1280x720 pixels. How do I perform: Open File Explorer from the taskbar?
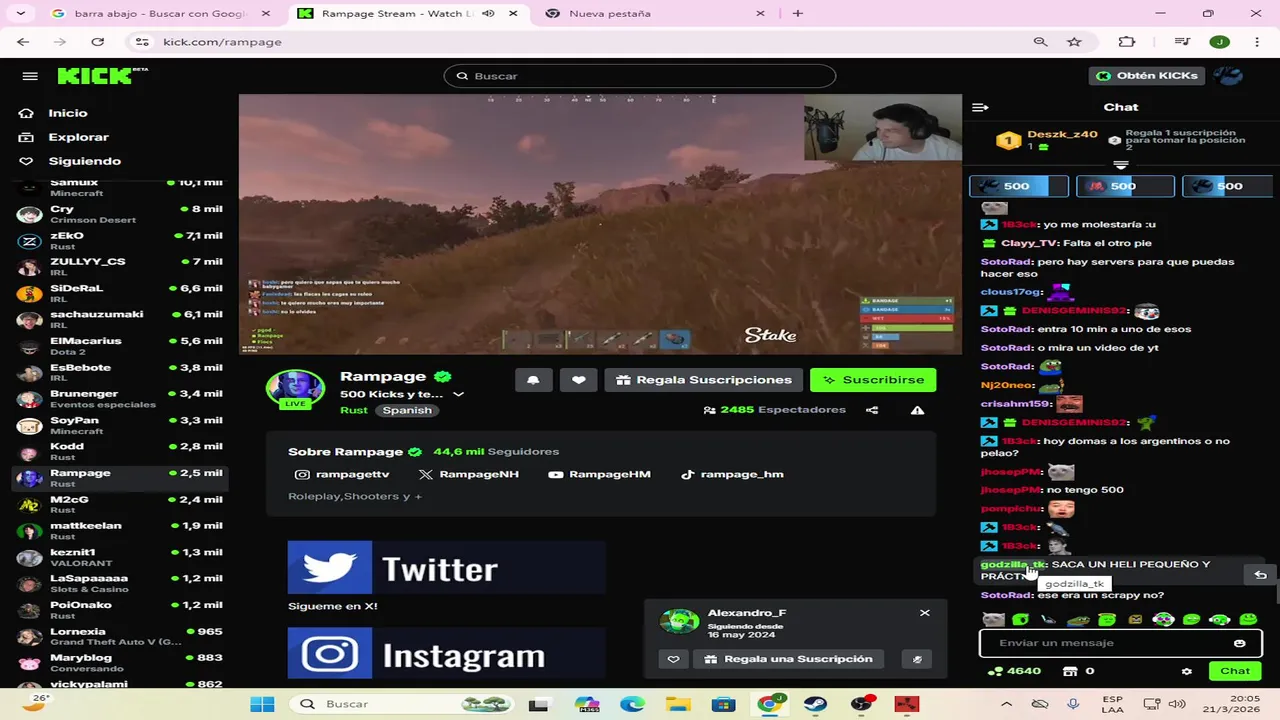tap(678, 704)
